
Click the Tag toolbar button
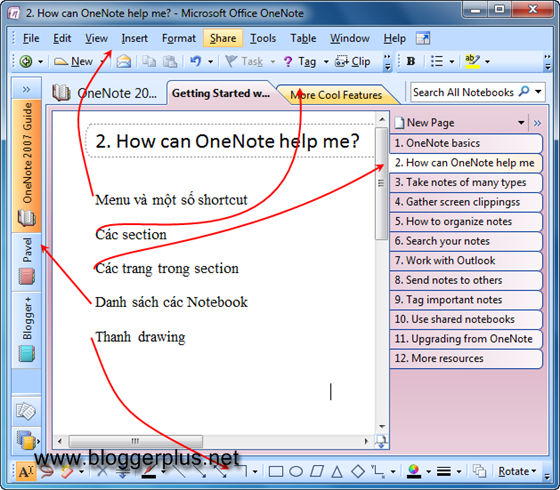(x=300, y=61)
